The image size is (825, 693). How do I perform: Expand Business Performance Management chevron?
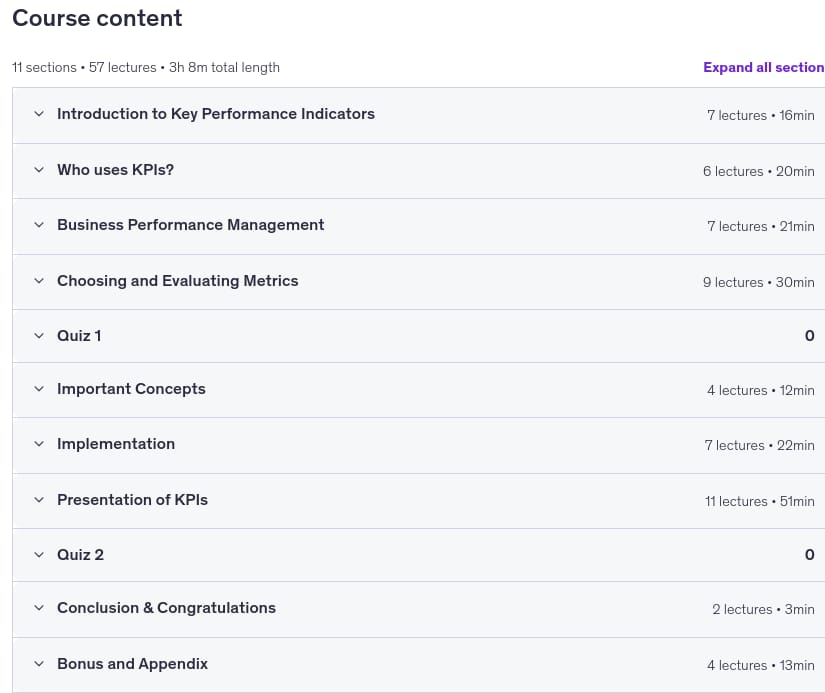[x=39, y=225]
